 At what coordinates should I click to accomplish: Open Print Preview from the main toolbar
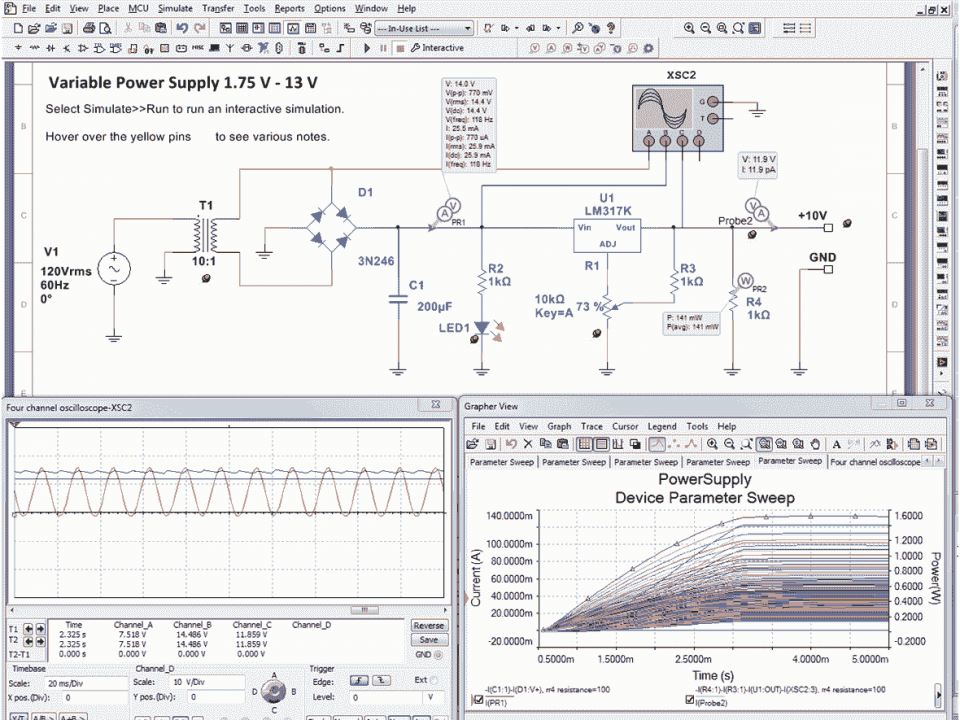105,28
